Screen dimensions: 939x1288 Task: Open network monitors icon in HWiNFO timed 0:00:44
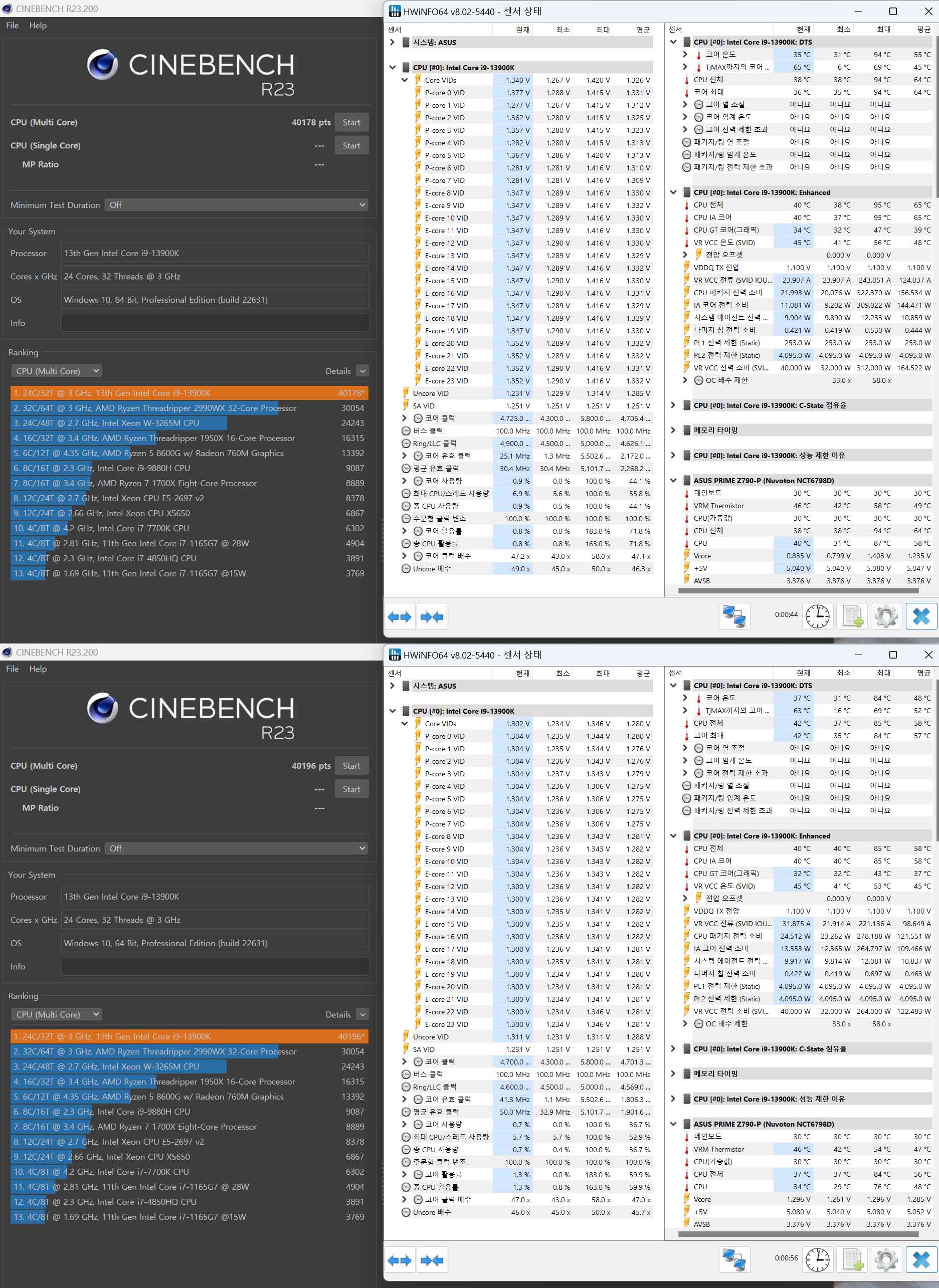(734, 616)
